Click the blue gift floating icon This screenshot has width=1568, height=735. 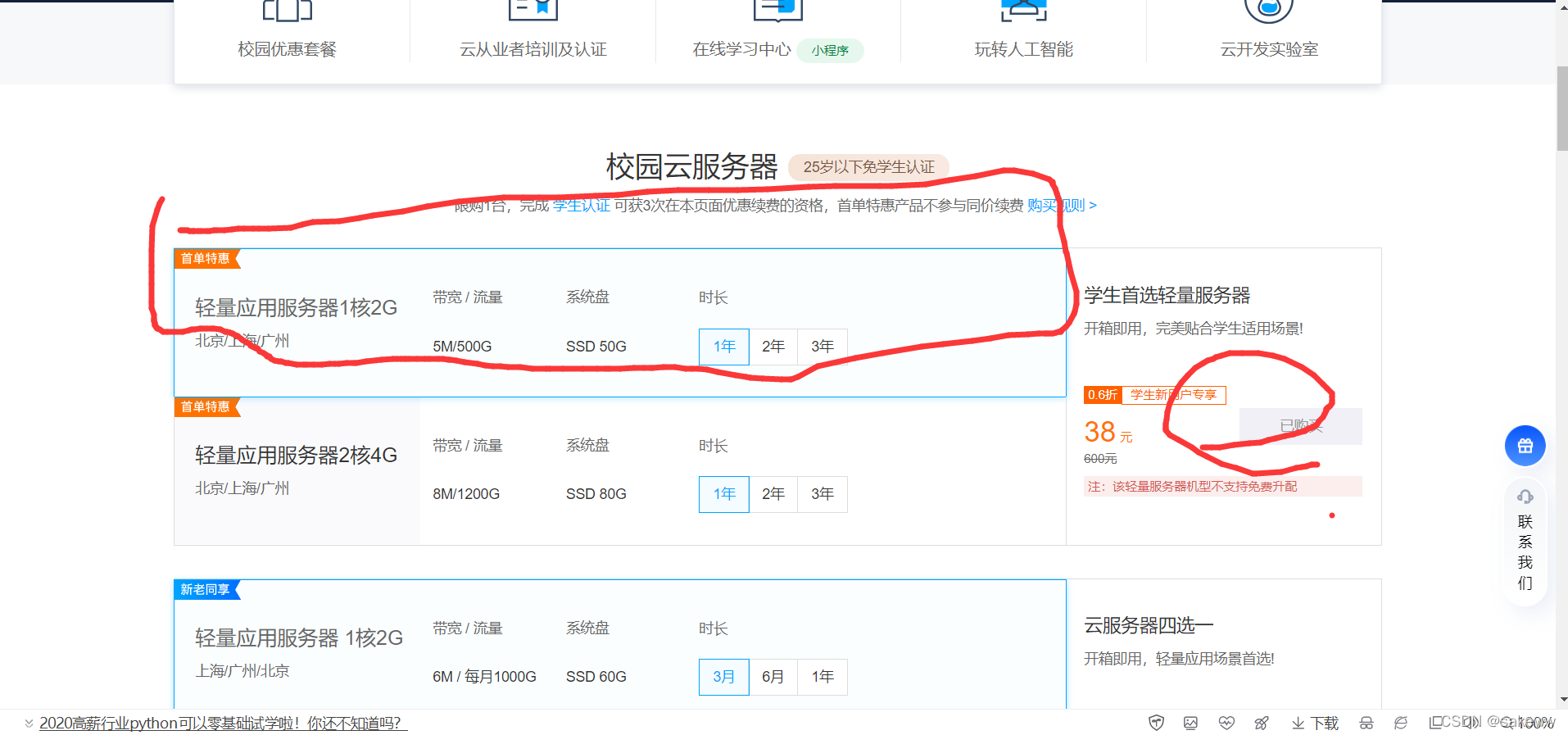click(x=1525, y=446)
